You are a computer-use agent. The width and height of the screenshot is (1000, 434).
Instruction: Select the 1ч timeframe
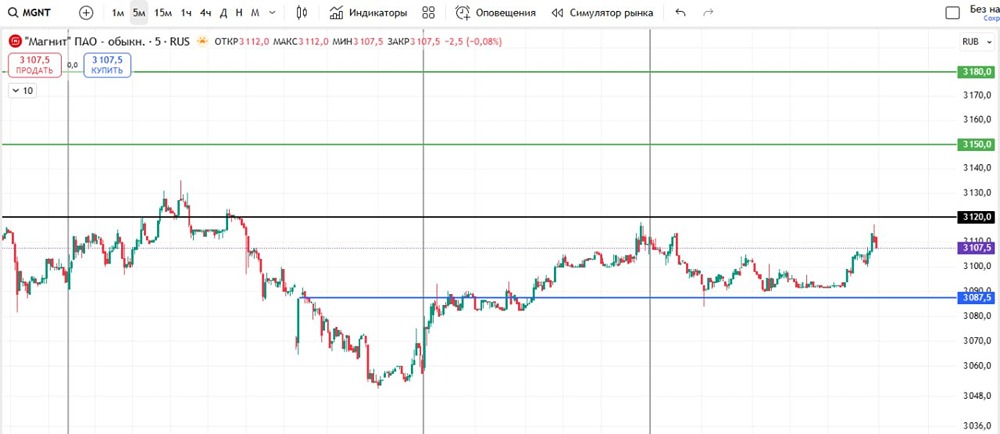pyautogui.click(x=186, y=13)
